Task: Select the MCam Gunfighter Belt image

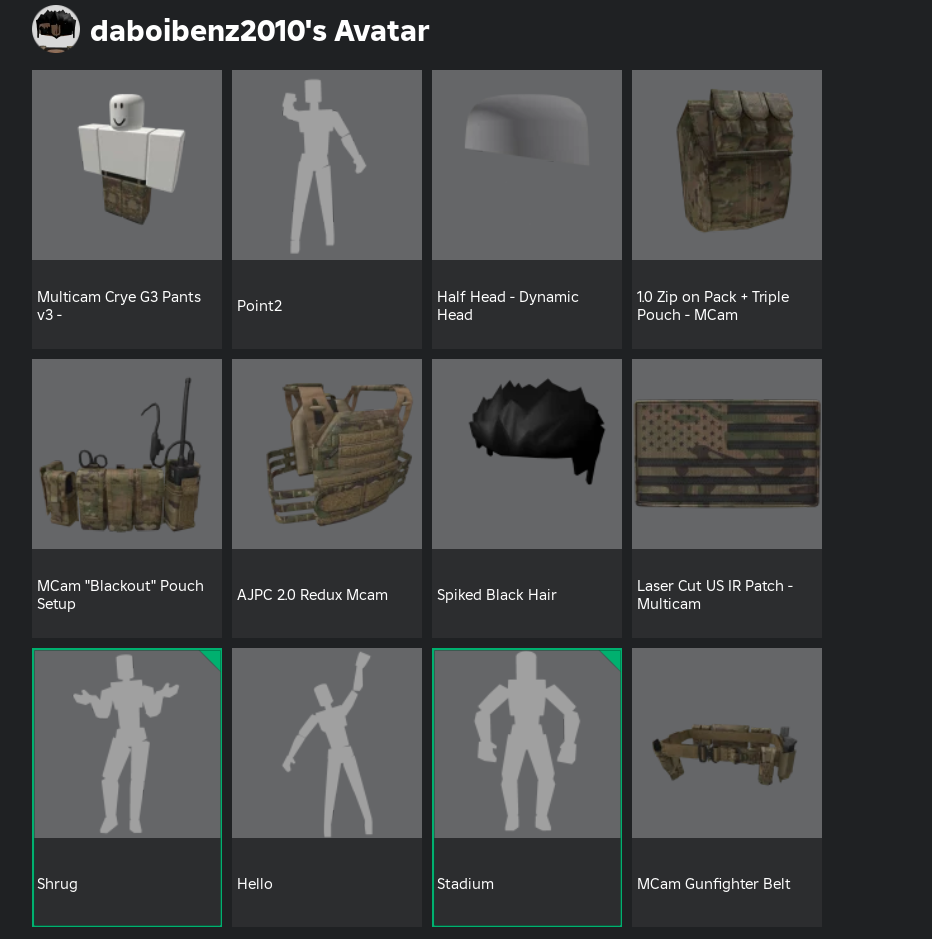Action: [x=727, y=743]
